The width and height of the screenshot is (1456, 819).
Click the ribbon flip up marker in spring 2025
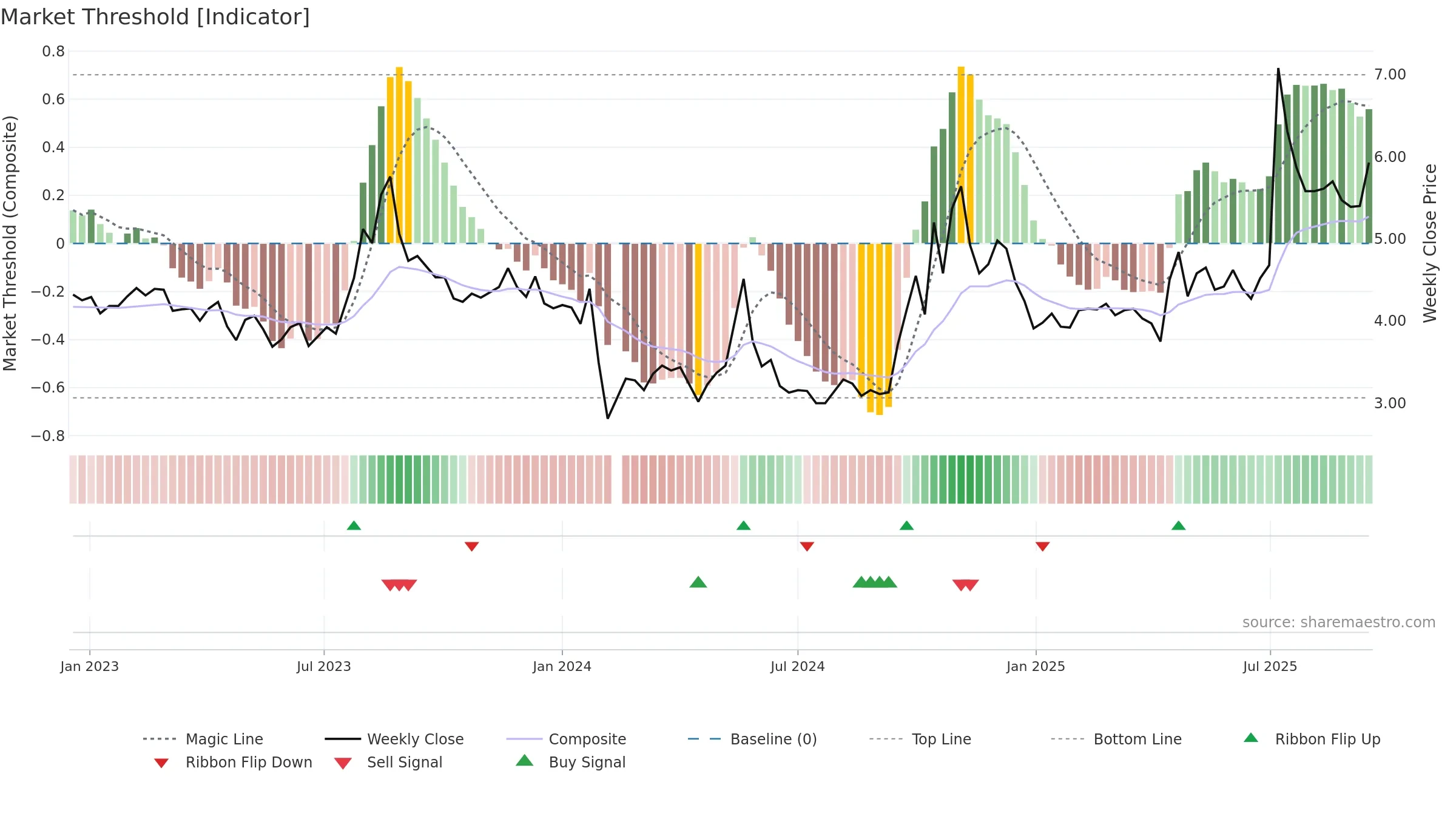[1178, 525]
